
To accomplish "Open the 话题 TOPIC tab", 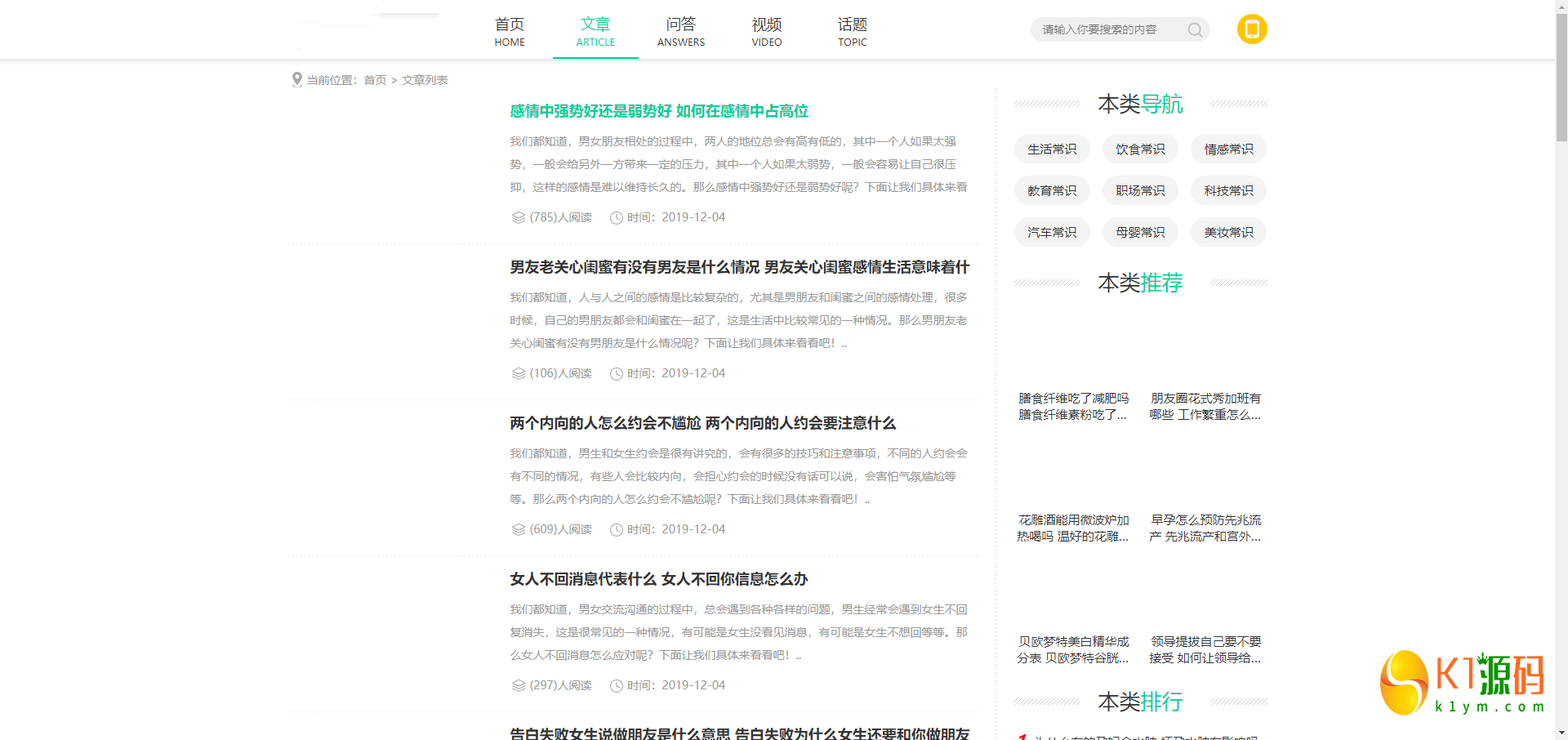I will click(x=852, y=32).
